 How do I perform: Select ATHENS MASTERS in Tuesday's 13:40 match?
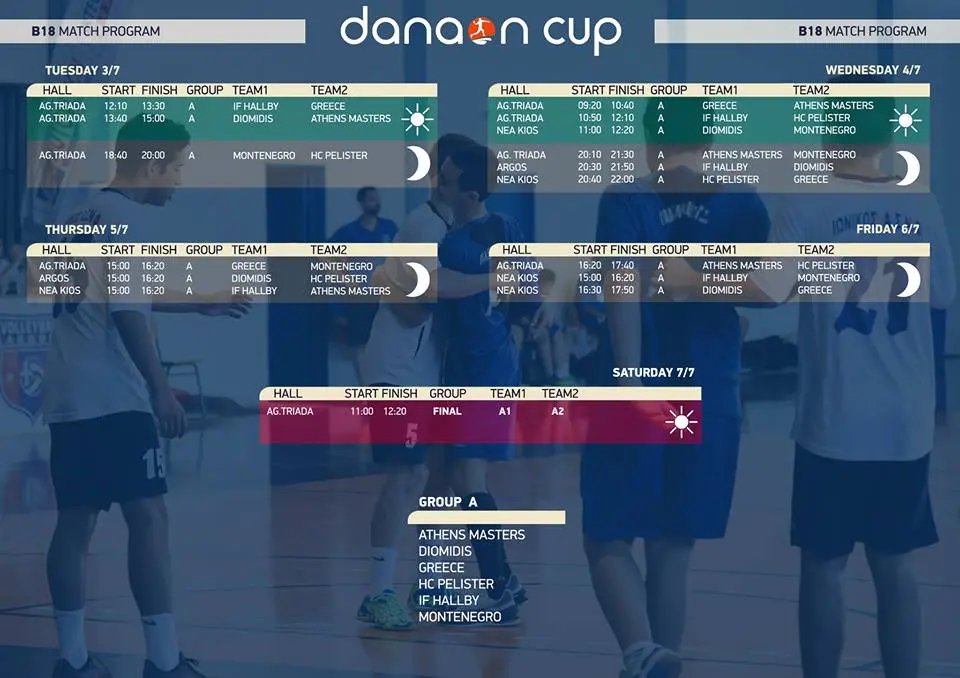click(350, 118)
